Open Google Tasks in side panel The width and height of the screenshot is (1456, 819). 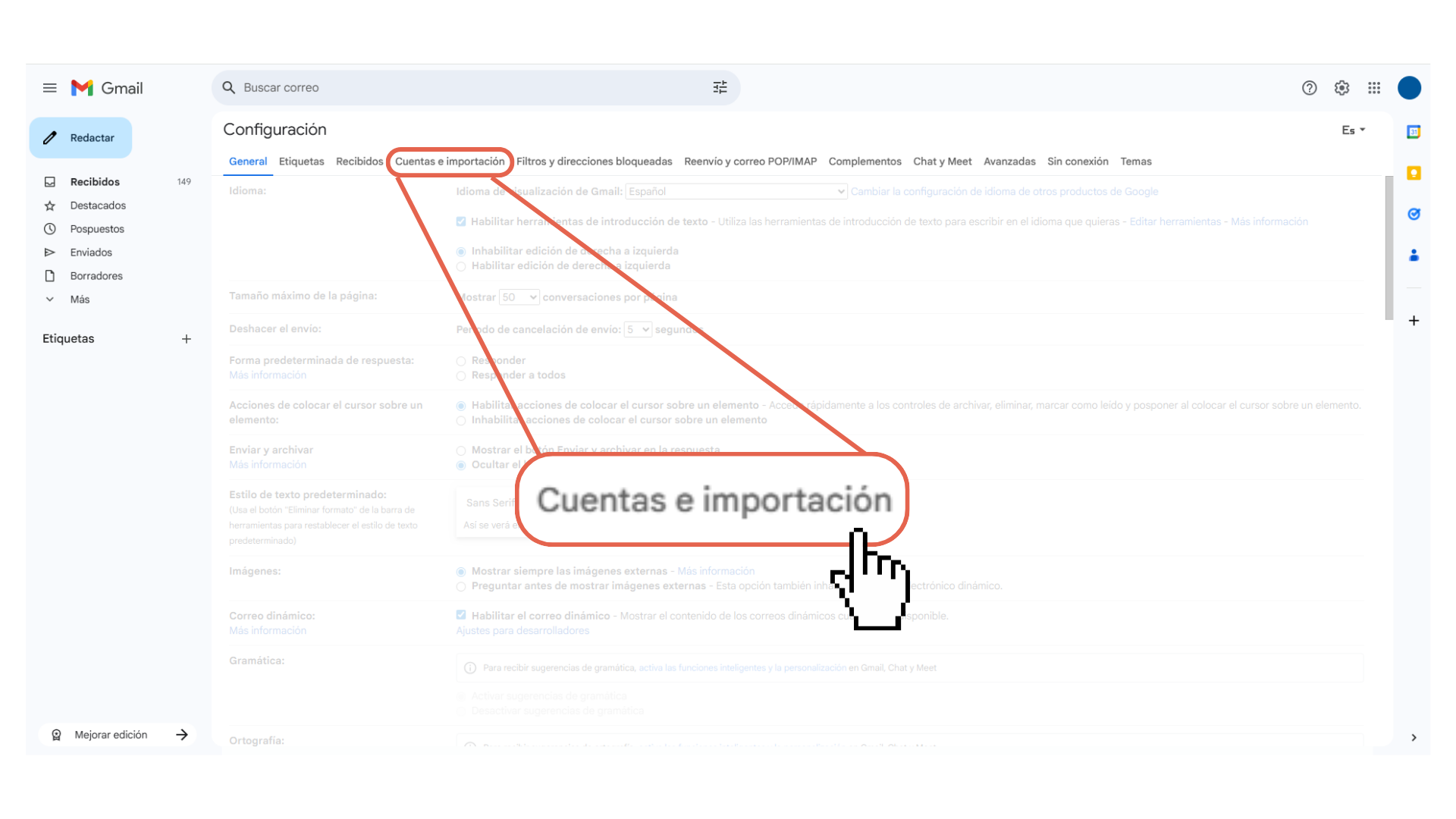(1414, 214)
